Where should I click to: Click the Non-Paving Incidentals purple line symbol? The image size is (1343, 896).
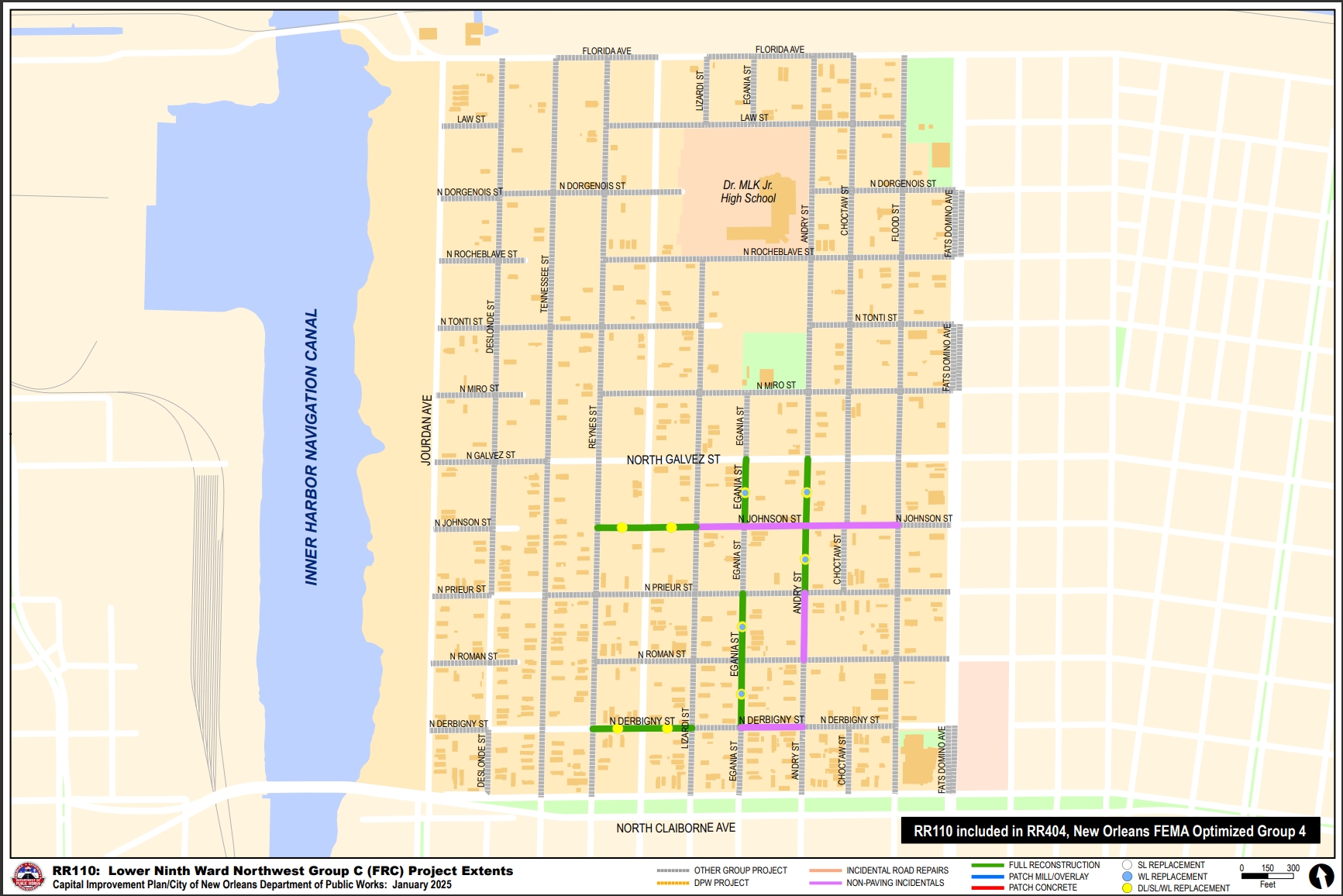[x=825, y=883]
